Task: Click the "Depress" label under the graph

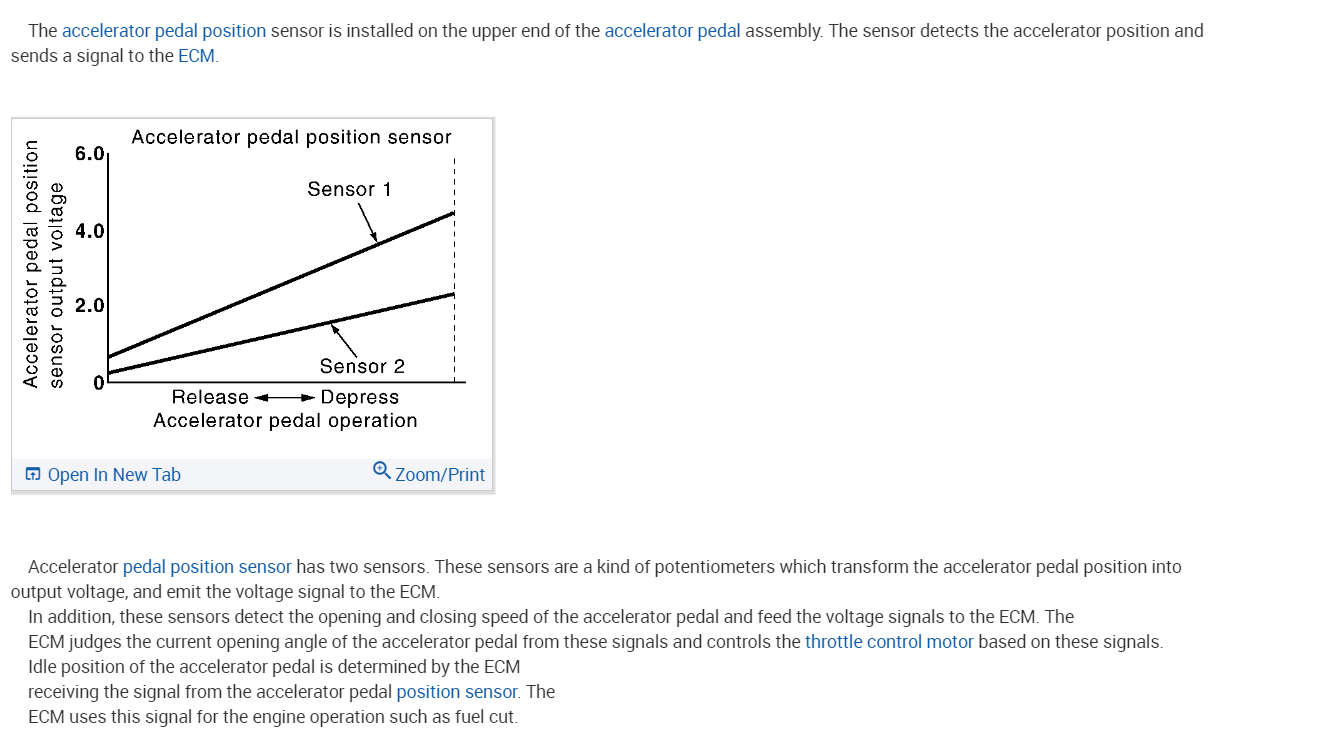Action: [x=360, y=397]
